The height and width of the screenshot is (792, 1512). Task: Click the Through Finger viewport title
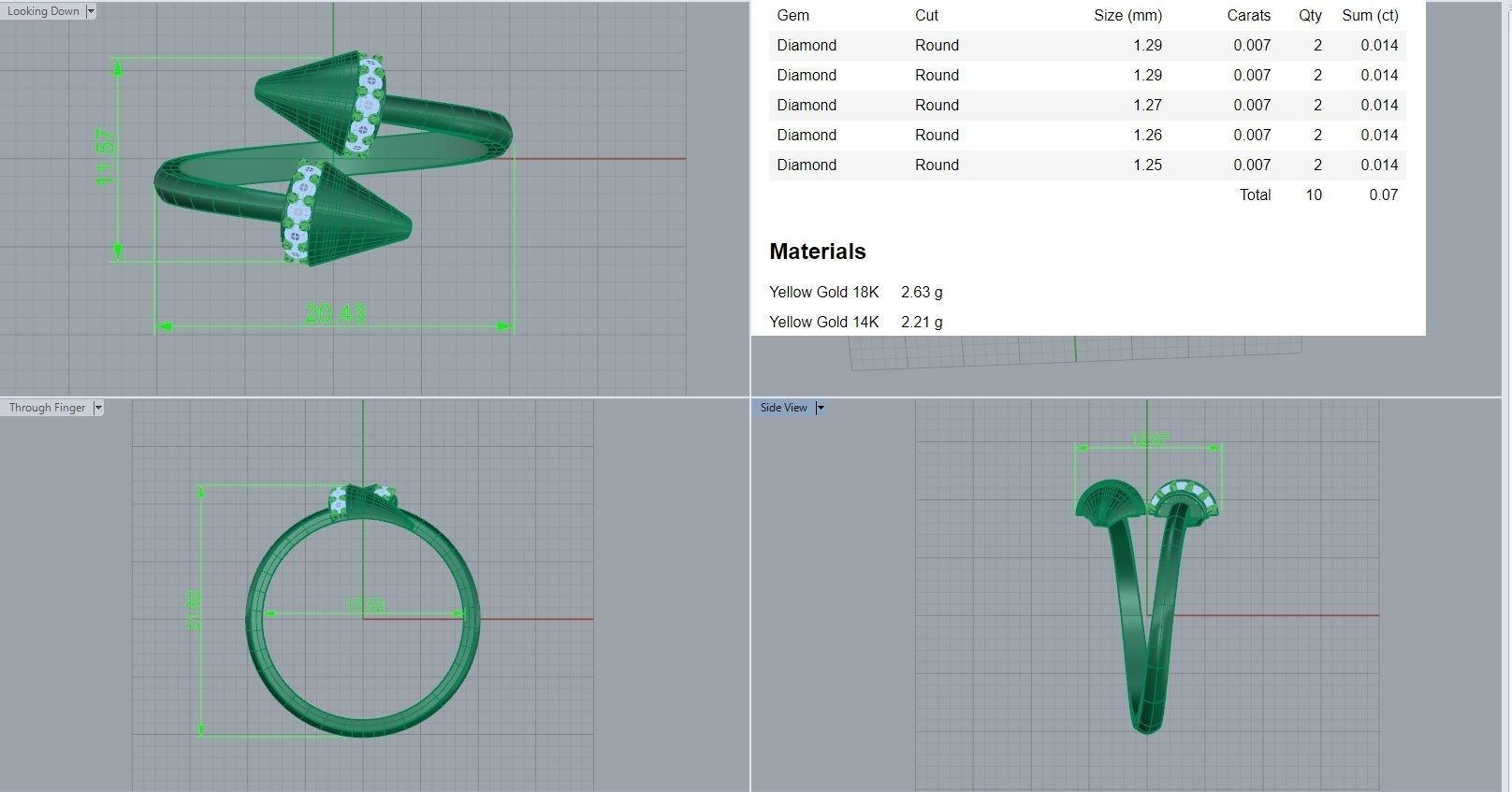pyautogui.click(x=47, y=408)
